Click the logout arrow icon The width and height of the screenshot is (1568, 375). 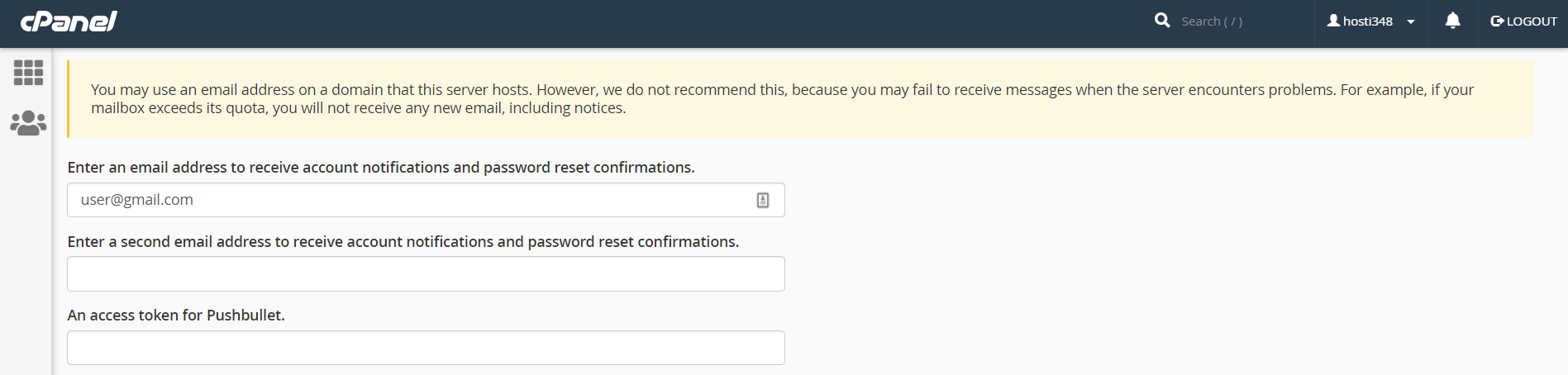tap(1497, 21)
